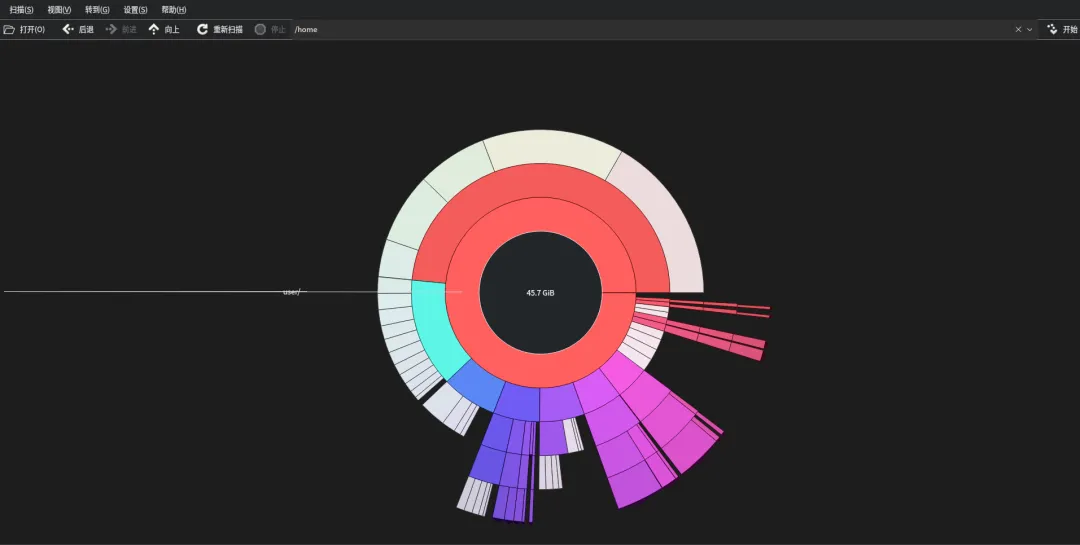
Task: Open the 设置(S) menu
Action: click(135, 10)
